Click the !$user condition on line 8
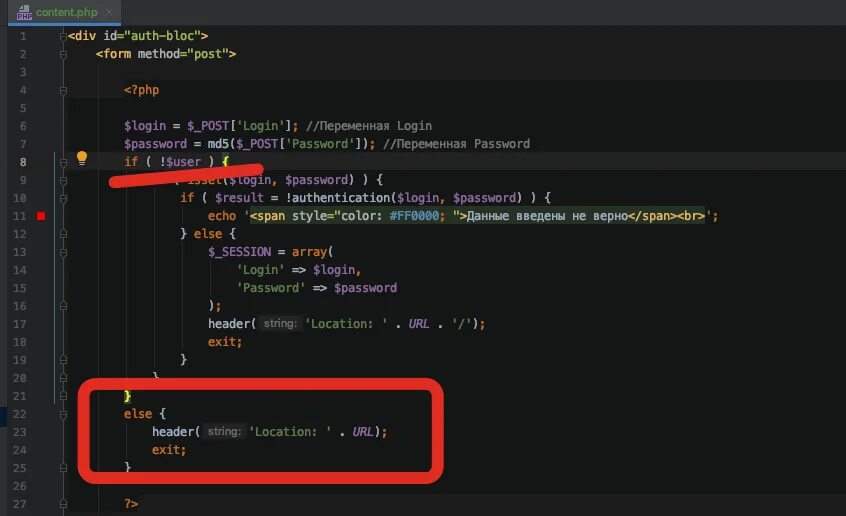This screenshot has width=846, height=516. point(180,161)
